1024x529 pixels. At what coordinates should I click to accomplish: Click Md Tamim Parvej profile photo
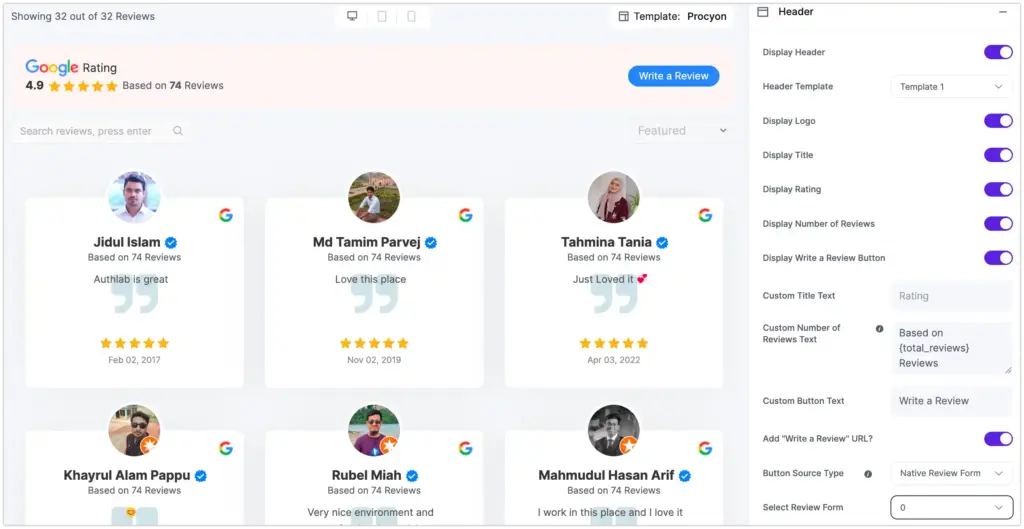pos(374,197)
